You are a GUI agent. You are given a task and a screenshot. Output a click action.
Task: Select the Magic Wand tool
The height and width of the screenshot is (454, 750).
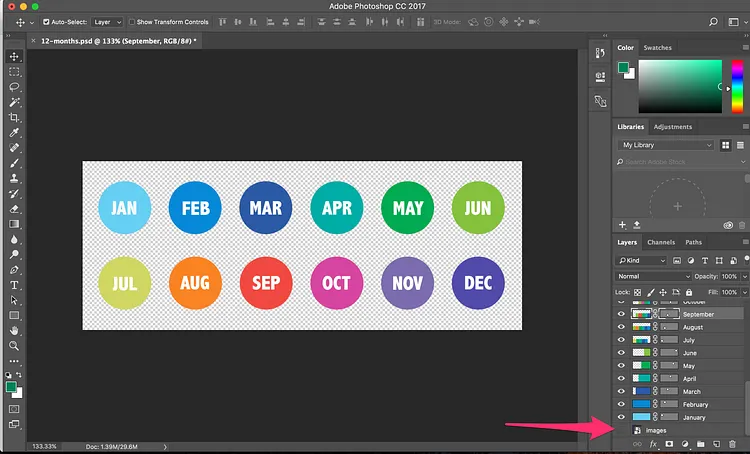(14, 102)
